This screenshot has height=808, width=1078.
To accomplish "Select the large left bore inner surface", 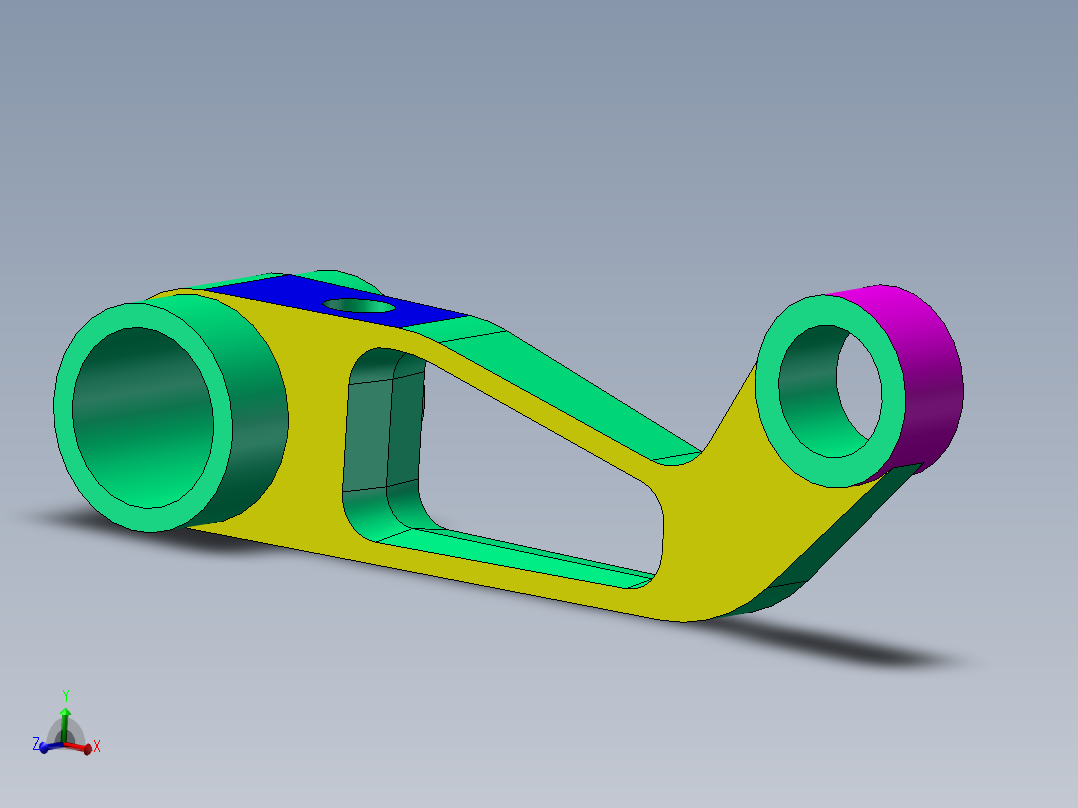I will click(x=143, y=417).
